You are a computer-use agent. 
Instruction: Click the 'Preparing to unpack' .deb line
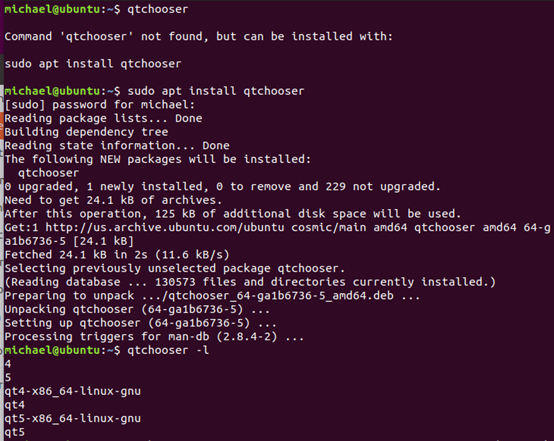(212, 295)
